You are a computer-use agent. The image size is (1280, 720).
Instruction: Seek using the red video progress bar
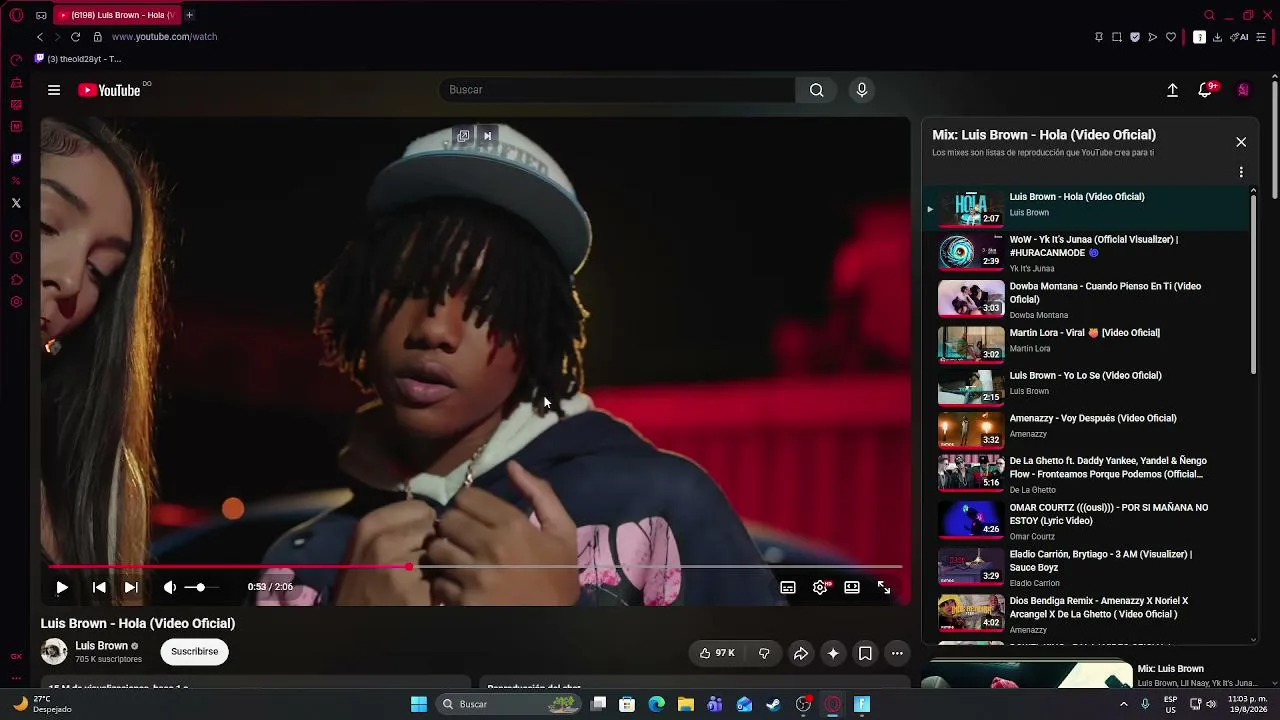(x=476, y=567)
